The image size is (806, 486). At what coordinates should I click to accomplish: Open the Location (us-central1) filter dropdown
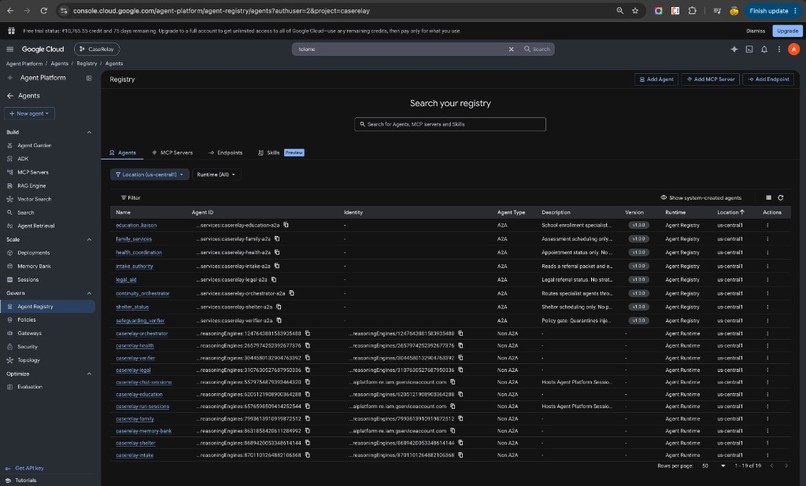coord(150,175)
